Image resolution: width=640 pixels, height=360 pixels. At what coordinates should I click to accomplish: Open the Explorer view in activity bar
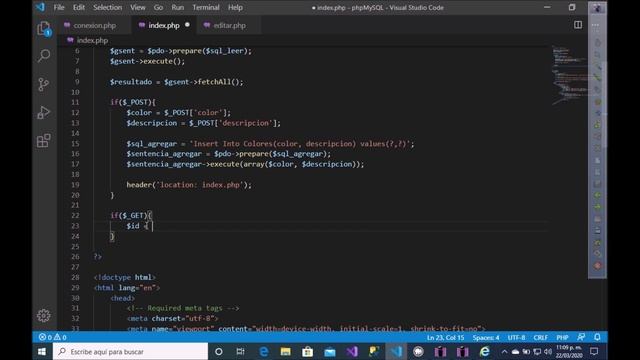click(x=44, y=28)
